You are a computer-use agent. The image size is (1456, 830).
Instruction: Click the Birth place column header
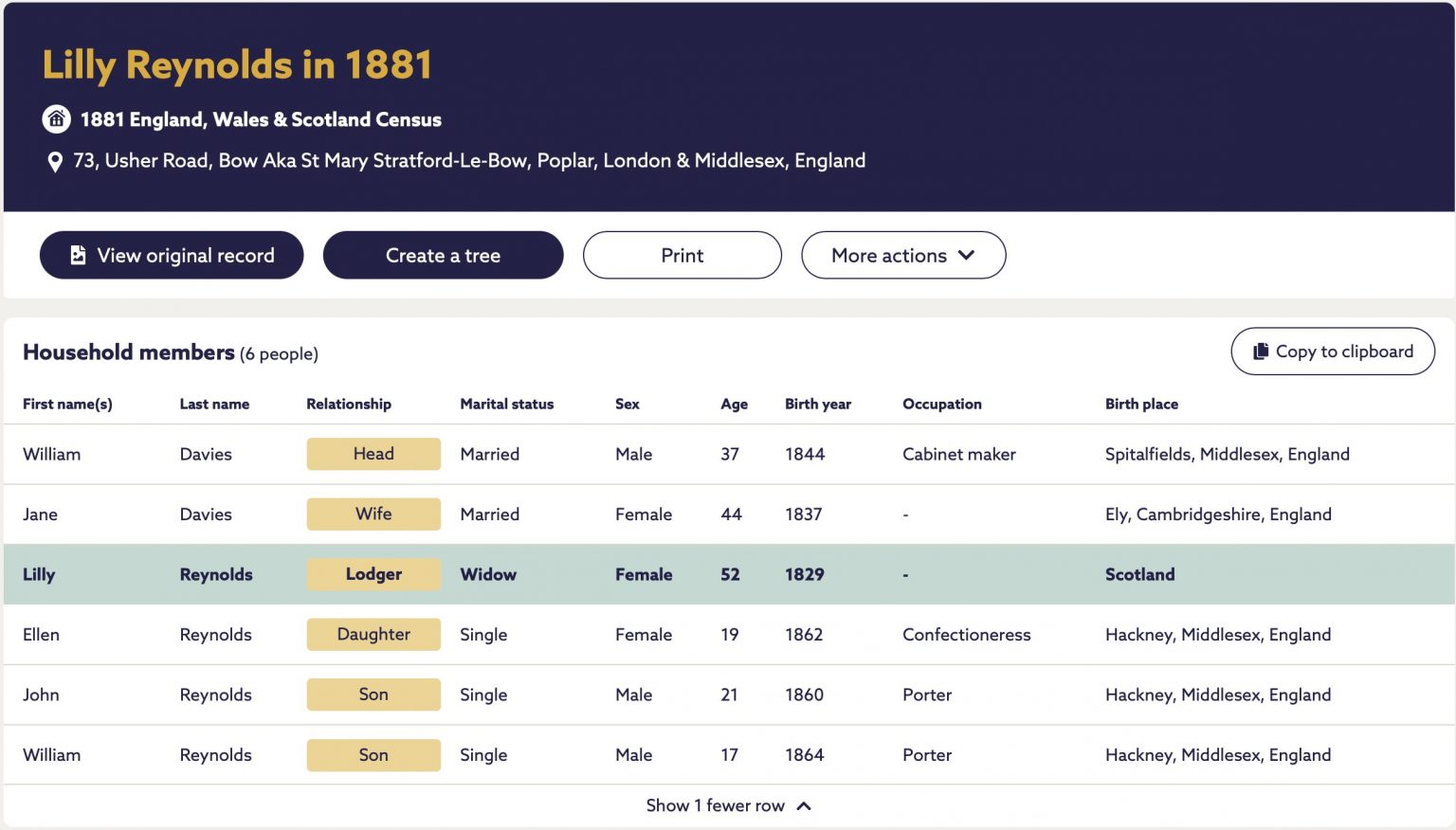pyautogui.click(x=1141, y=404)
